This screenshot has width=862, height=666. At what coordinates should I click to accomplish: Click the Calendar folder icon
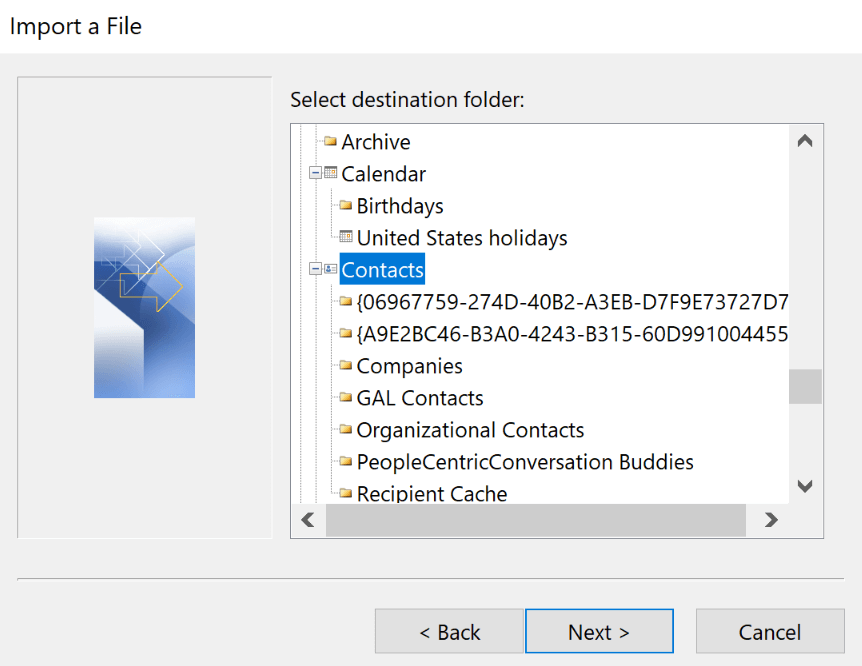[331, 173]
